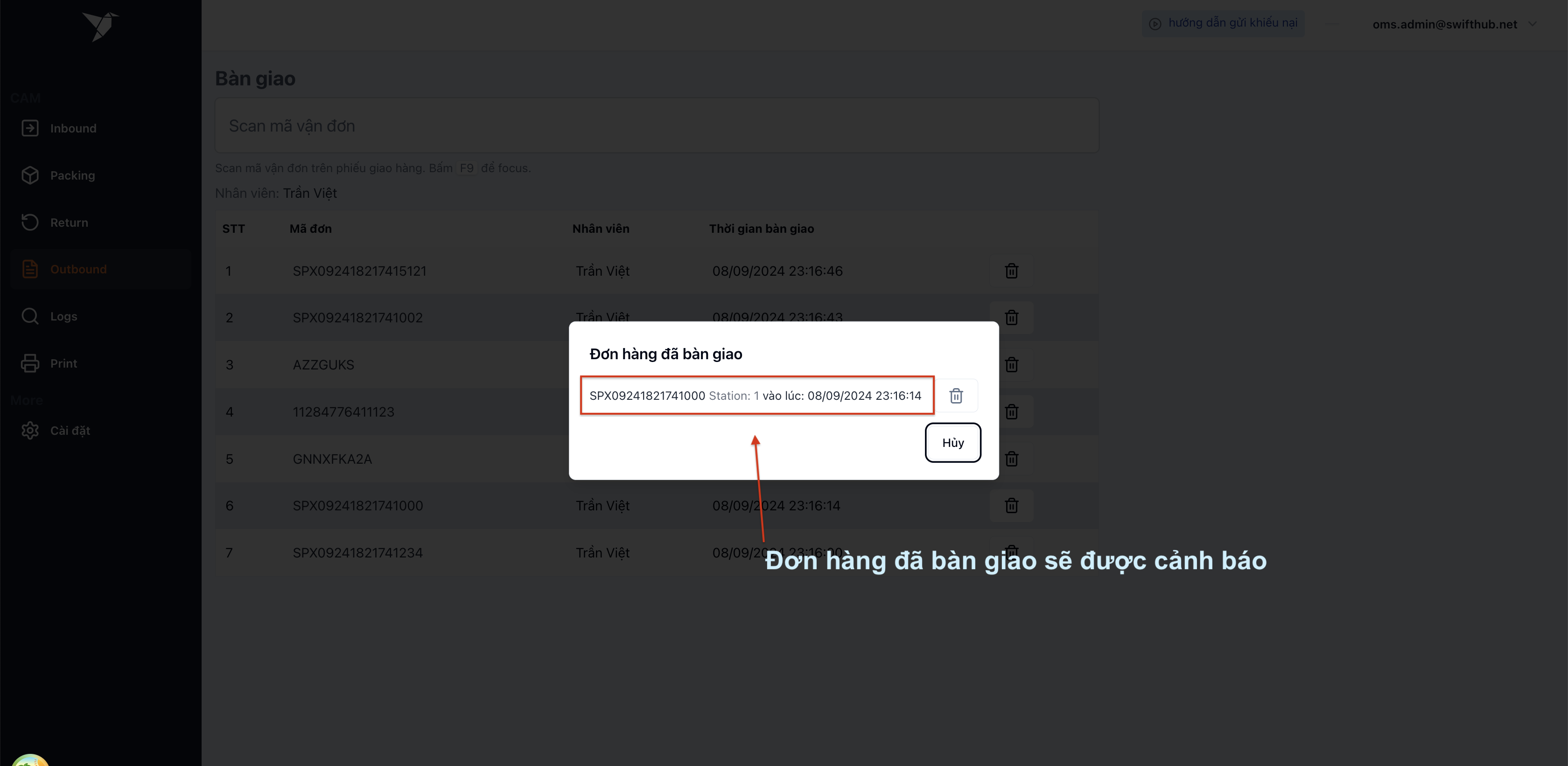Click Trần Việt in row SPX09241821741234
The width and height of the screenshot is (1568, 766).
602,552
